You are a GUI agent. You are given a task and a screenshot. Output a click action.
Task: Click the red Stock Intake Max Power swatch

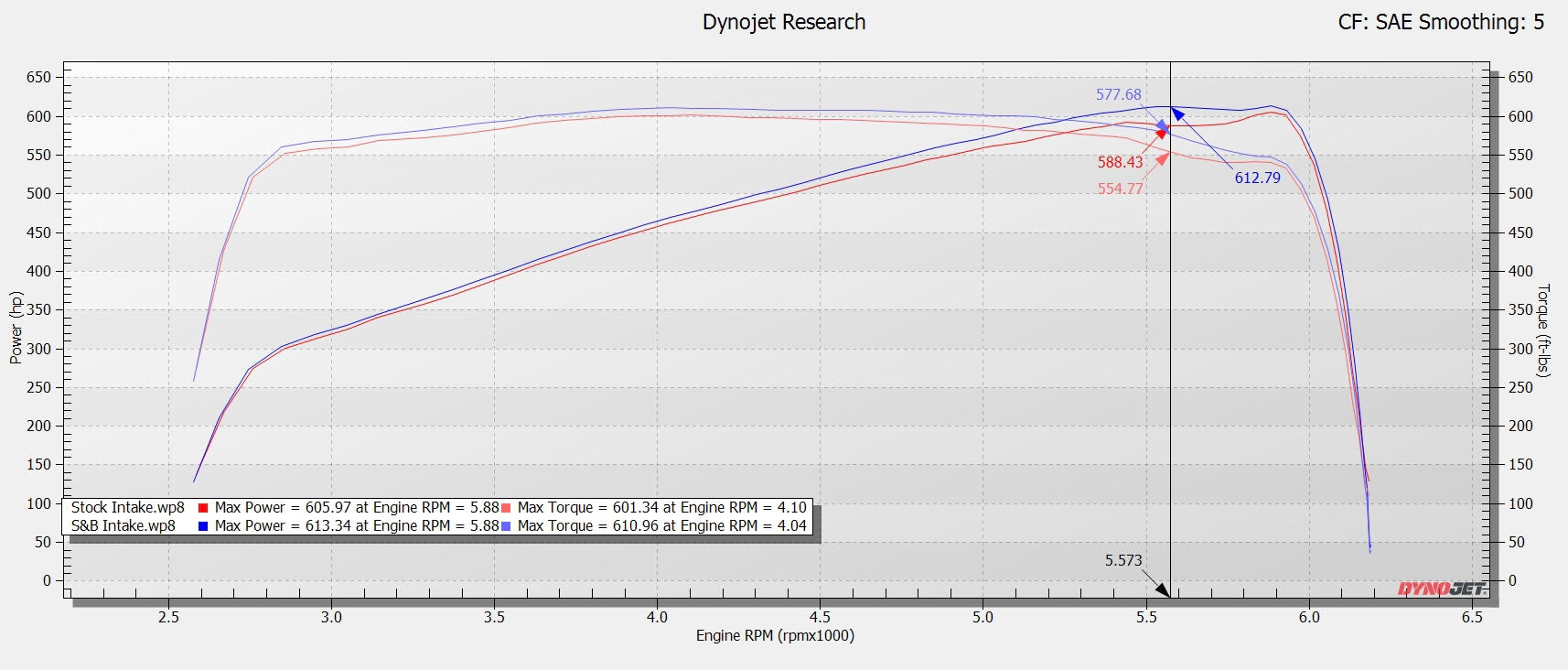click(x=203, y=508)
